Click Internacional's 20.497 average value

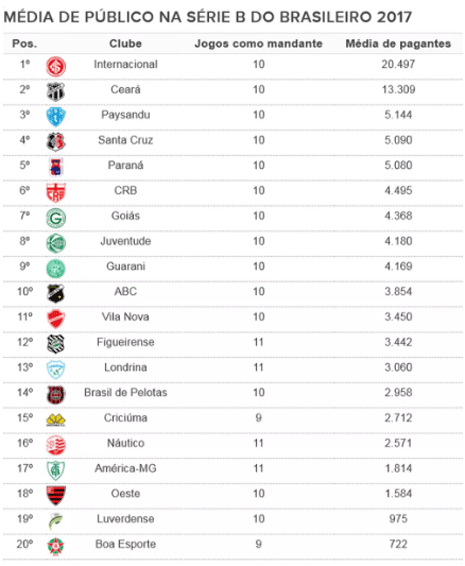click(398, 64)
